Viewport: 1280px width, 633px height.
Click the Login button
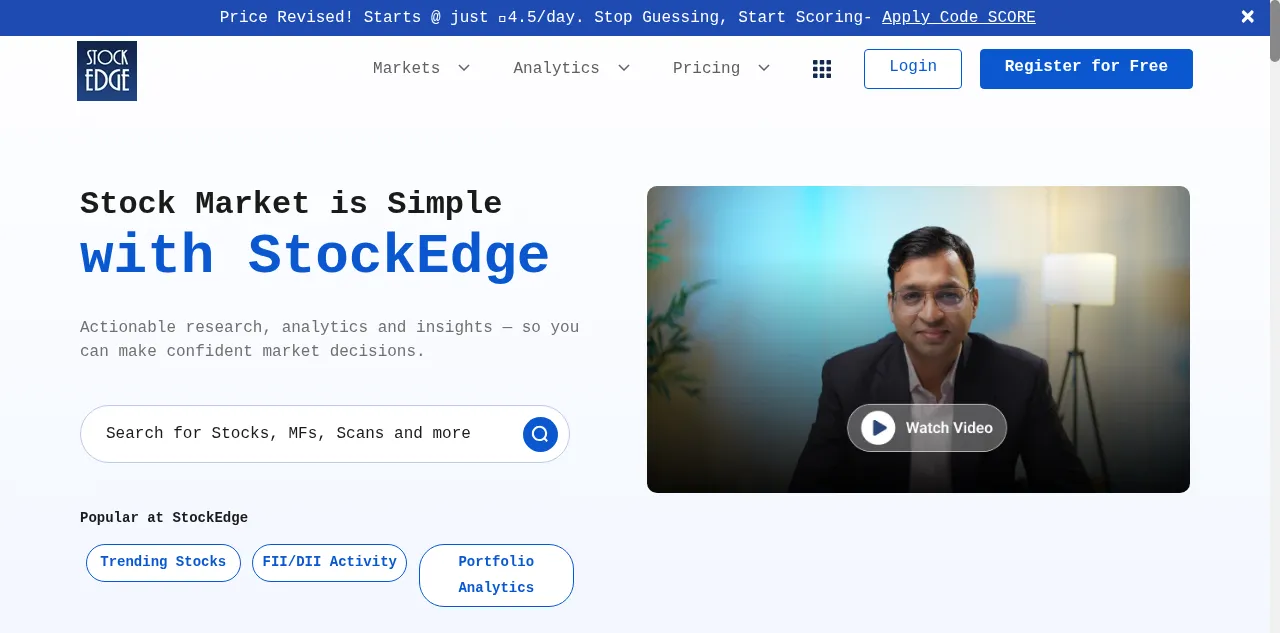[x=913, y=69]
